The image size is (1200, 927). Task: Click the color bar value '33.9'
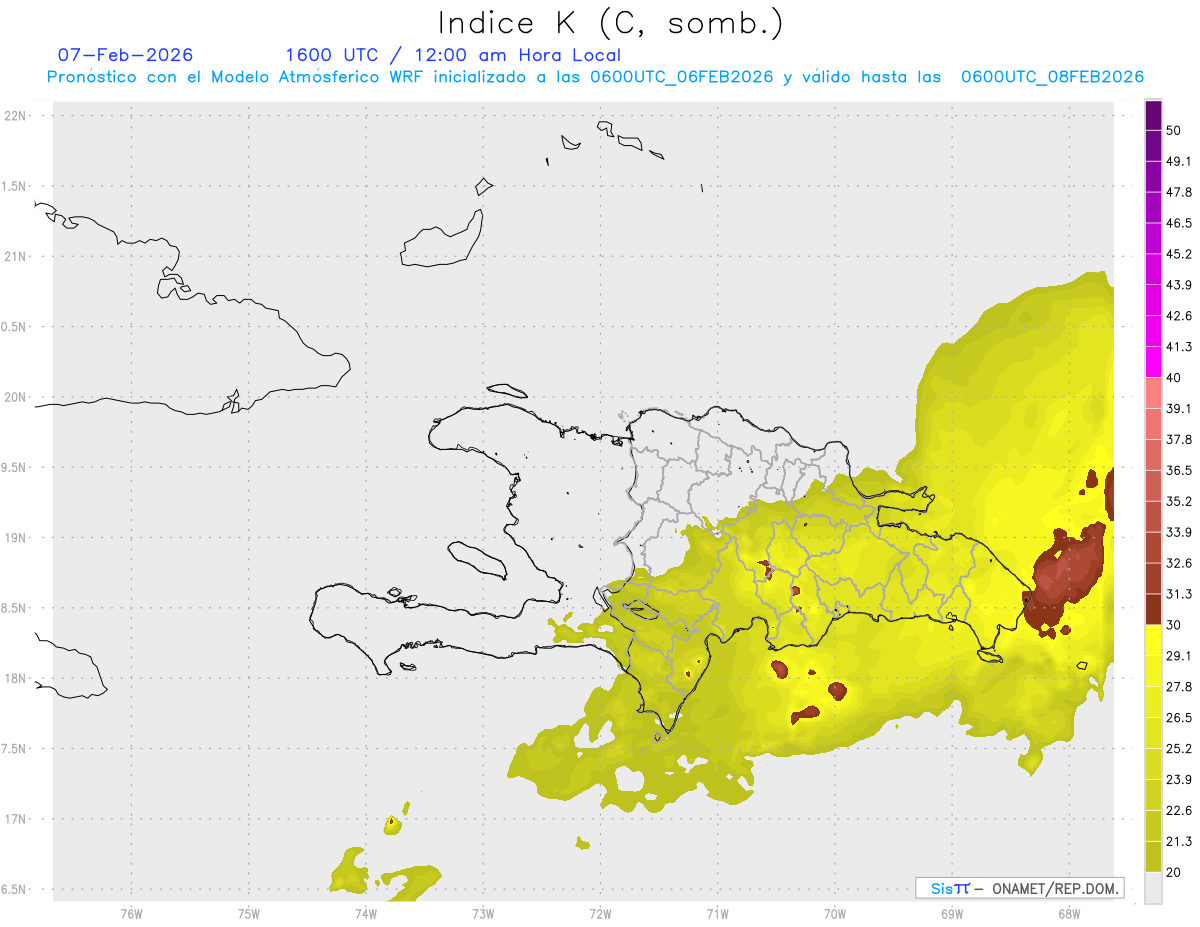coord(1179,532)
